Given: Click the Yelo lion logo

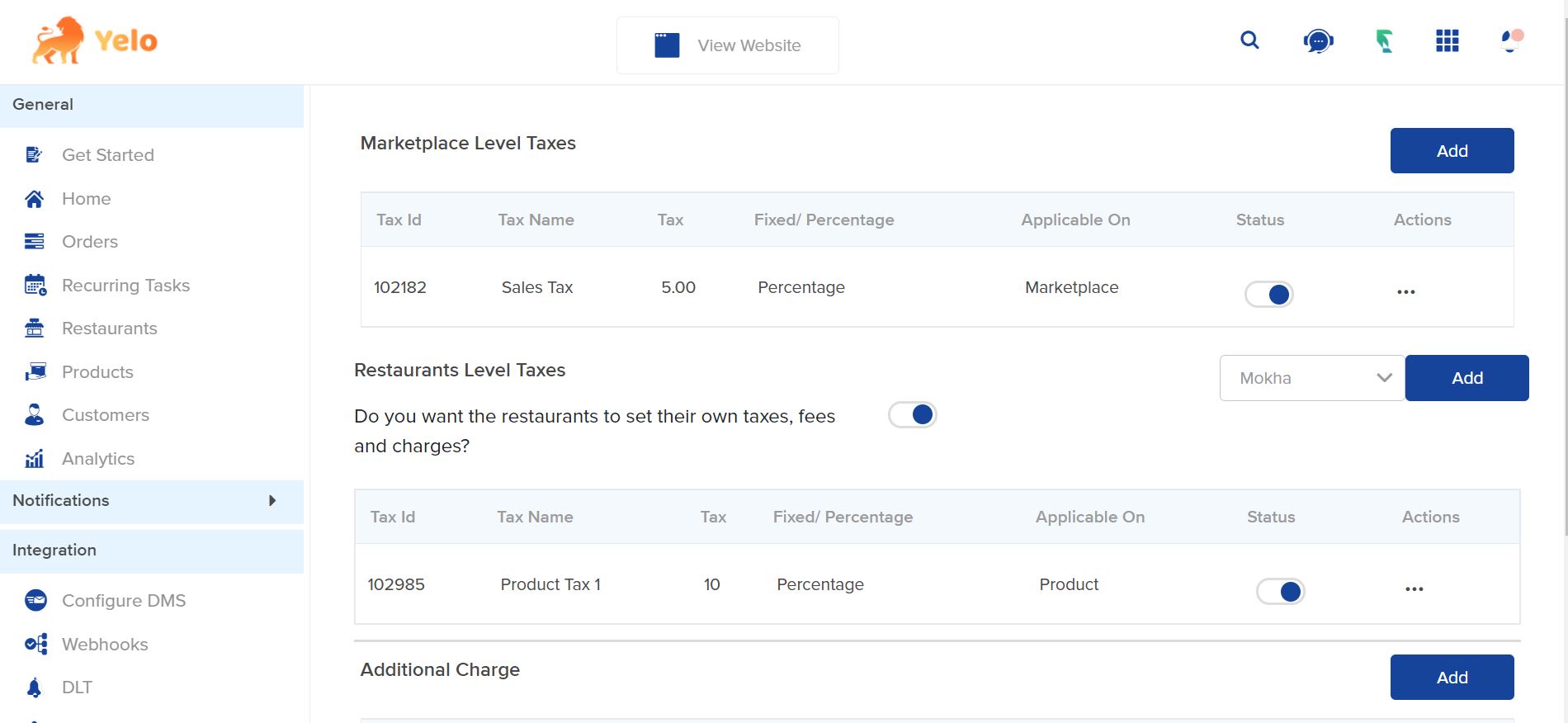Looking at the screenshot, I should [x=94, y=40].
